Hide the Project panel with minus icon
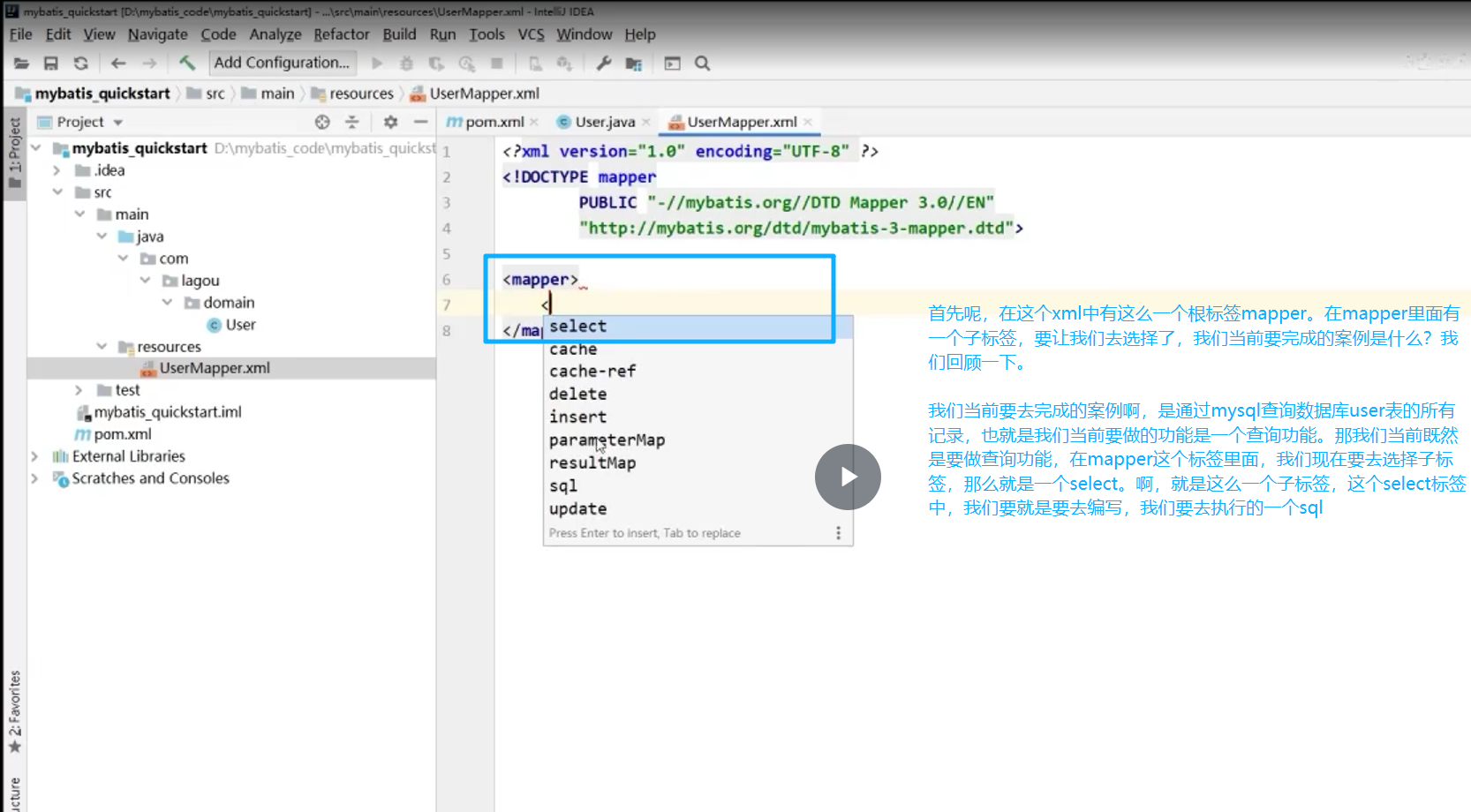 tap(421, 122)
